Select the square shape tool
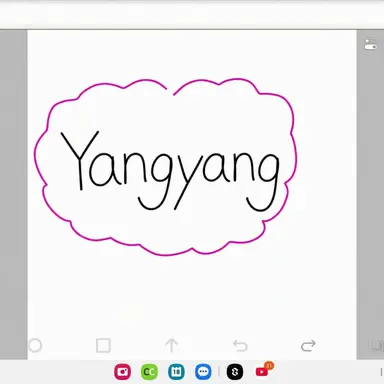Viewport: 384px width, 384px height. tap(103, 346)
